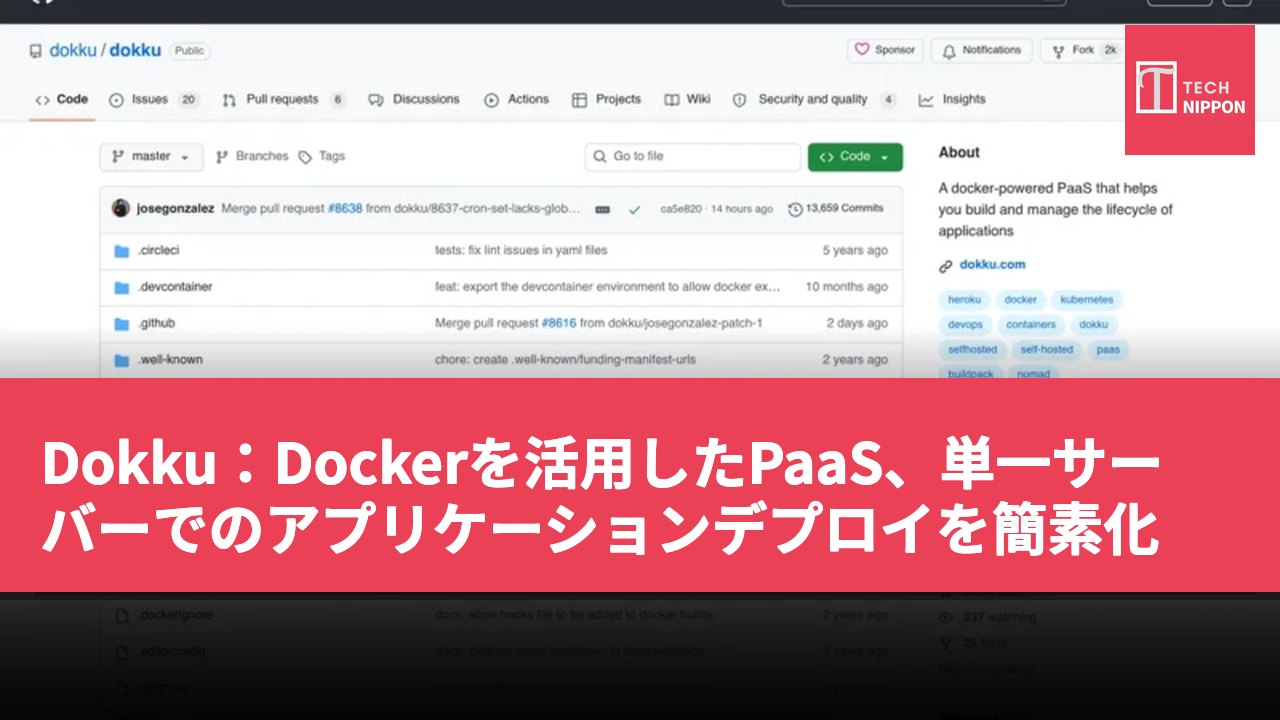The height and width of the screenshot is (720, 1280).
Task: Click the self-hosted topic tag
Action: click(1047, 350)
